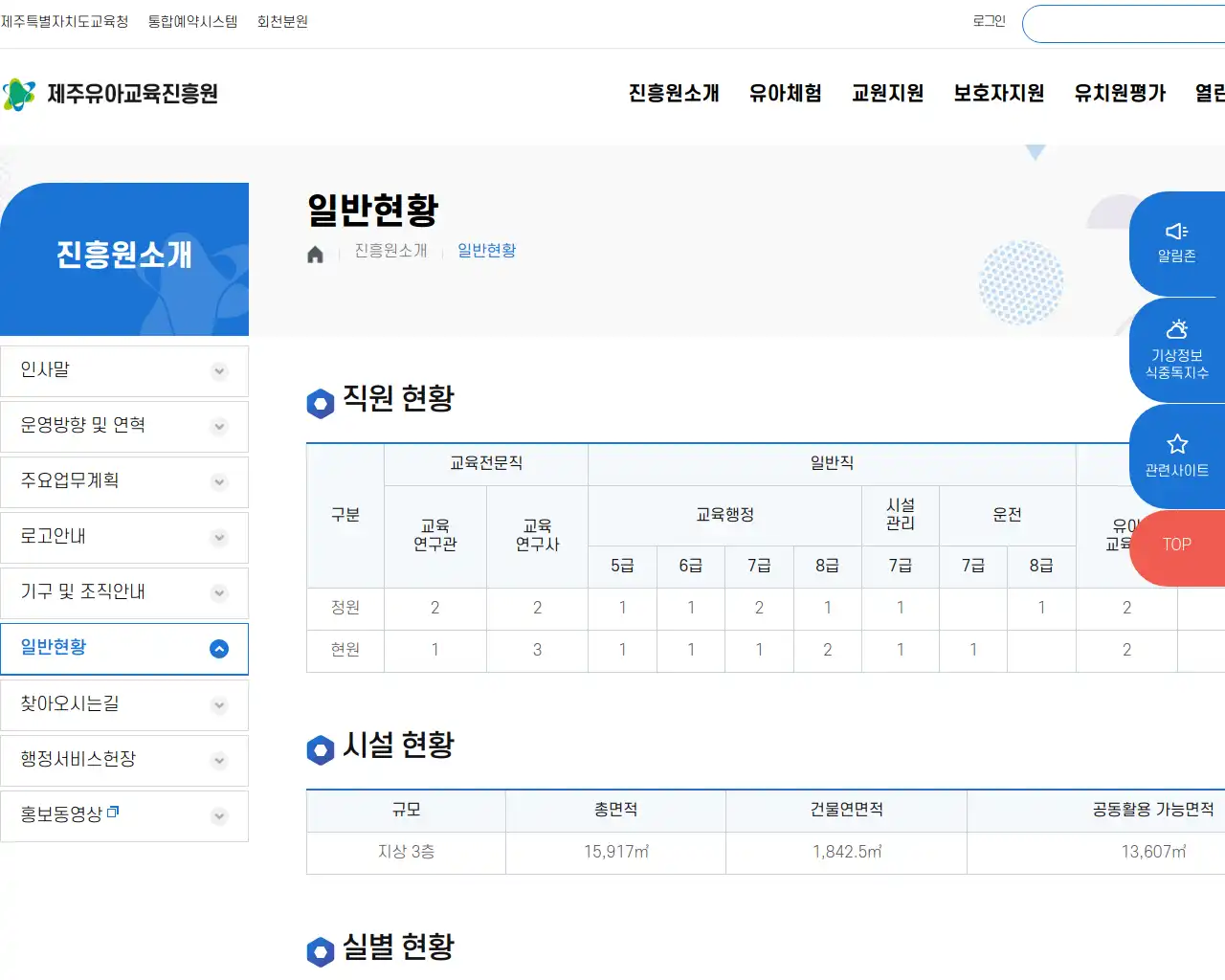Click the 정원 row label
The width and height of the screenshot is (1225, 980).
click(345, 608)
